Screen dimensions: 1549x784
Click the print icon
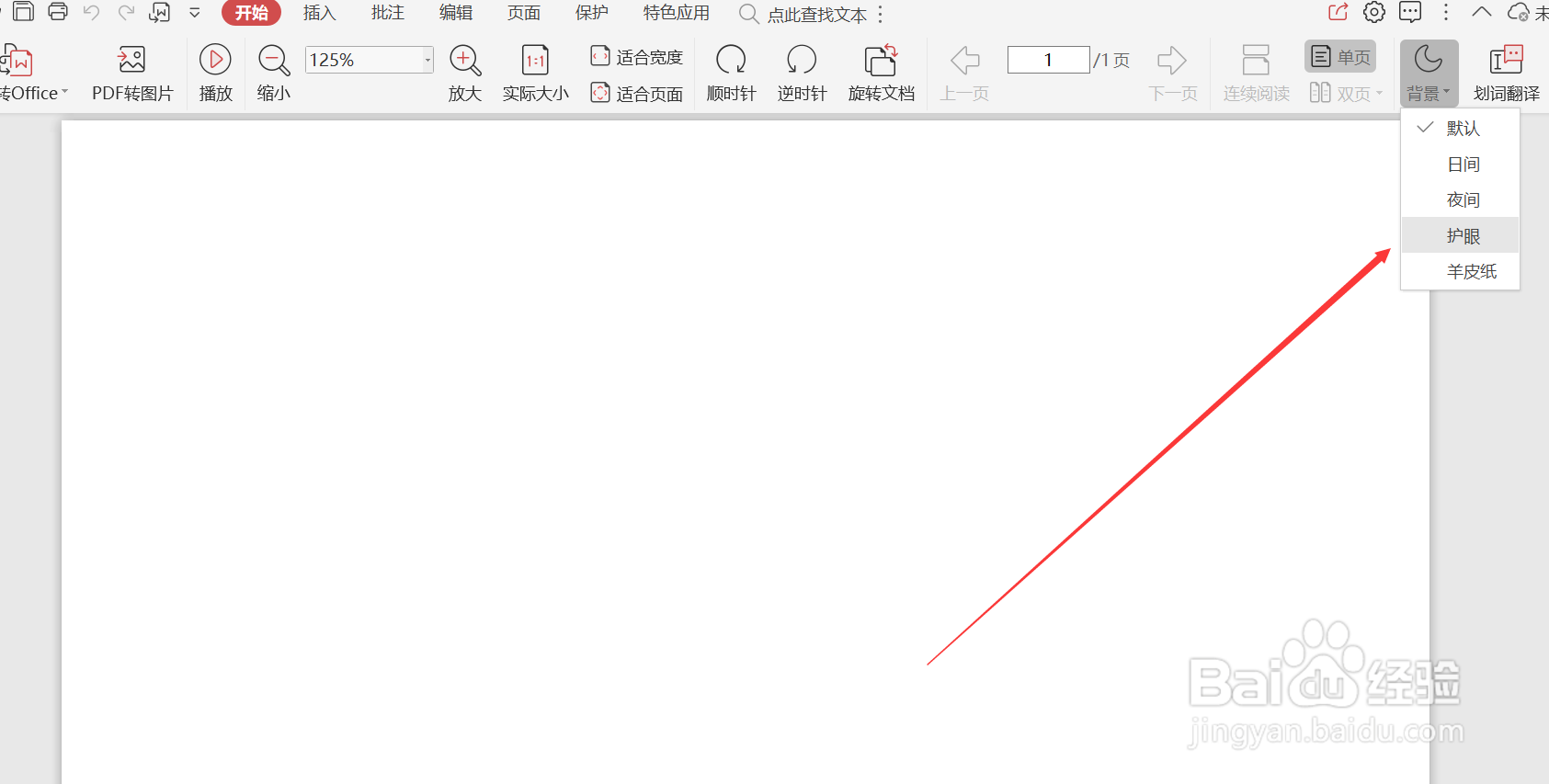tap(58, 12)
